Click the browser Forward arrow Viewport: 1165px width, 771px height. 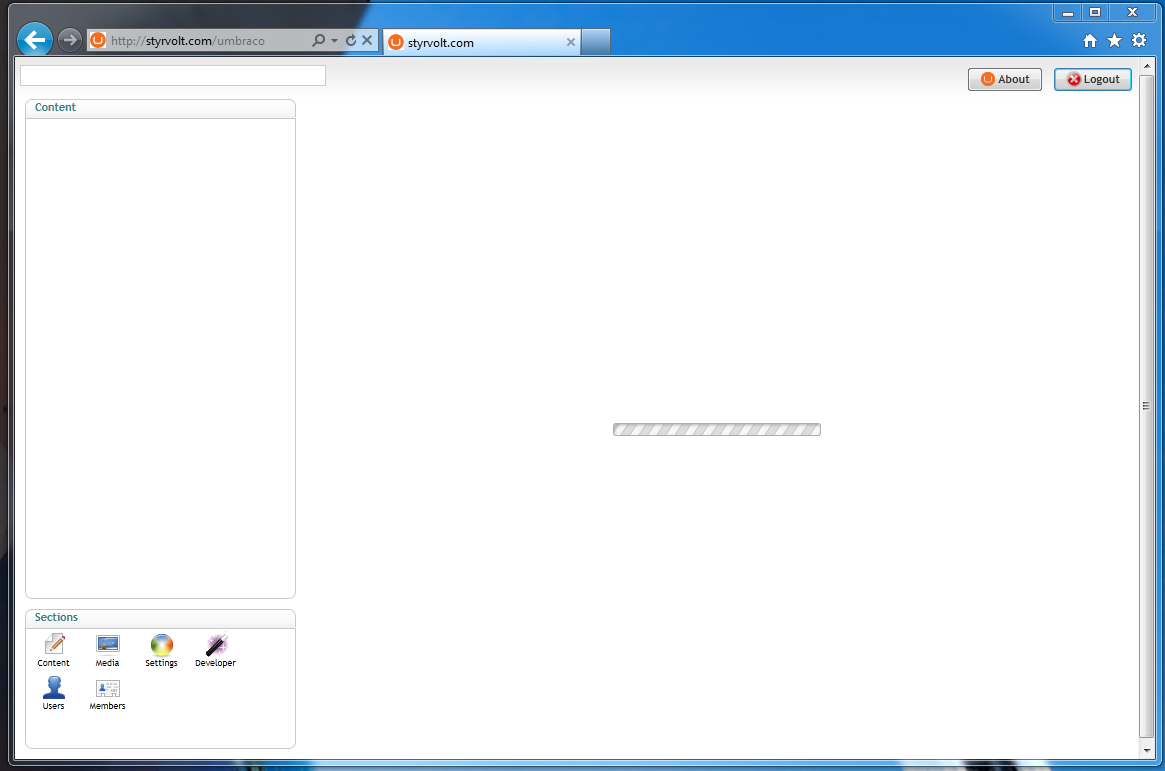[x=70, y=40]
